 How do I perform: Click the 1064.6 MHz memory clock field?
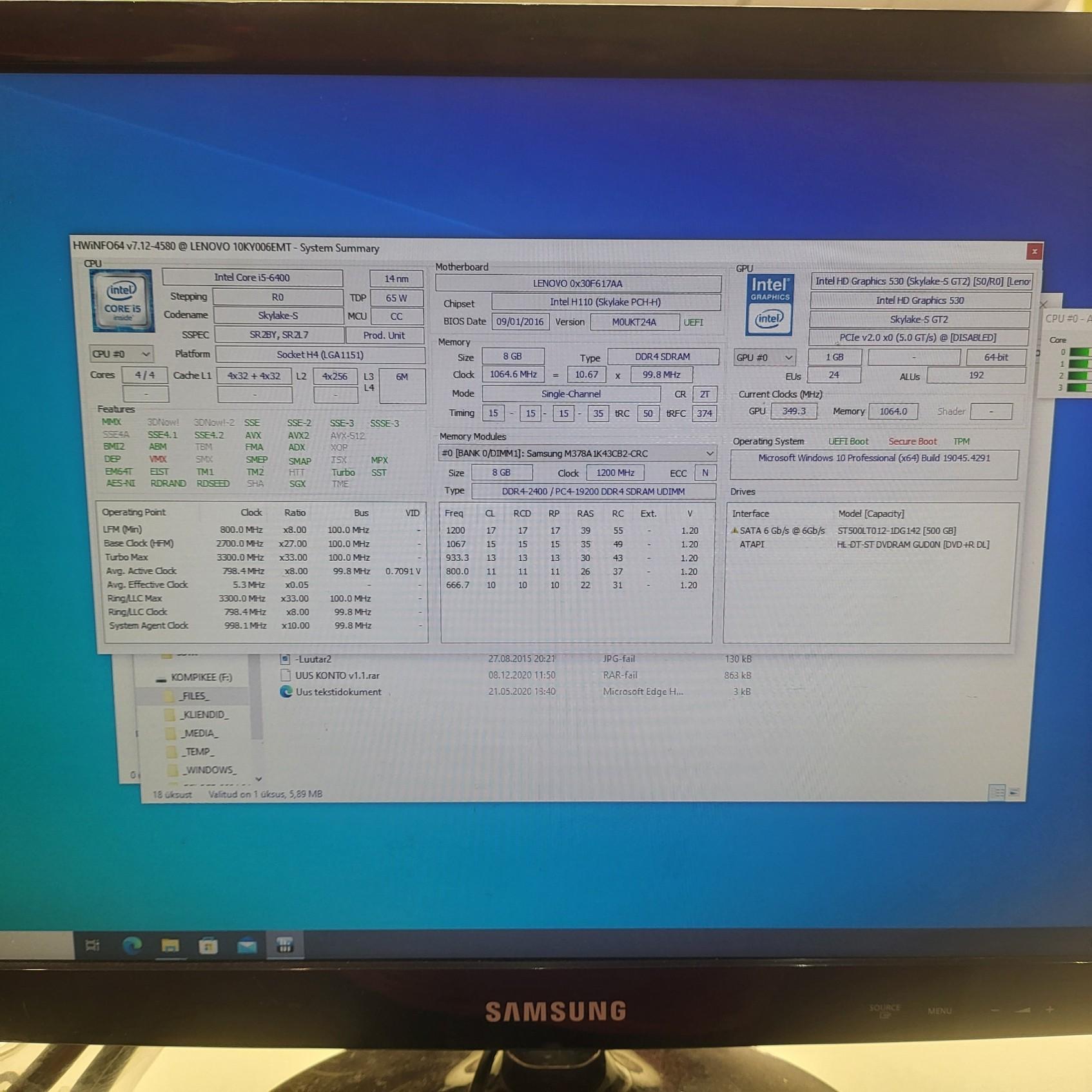pyautogui.click(x=513, y=375)
